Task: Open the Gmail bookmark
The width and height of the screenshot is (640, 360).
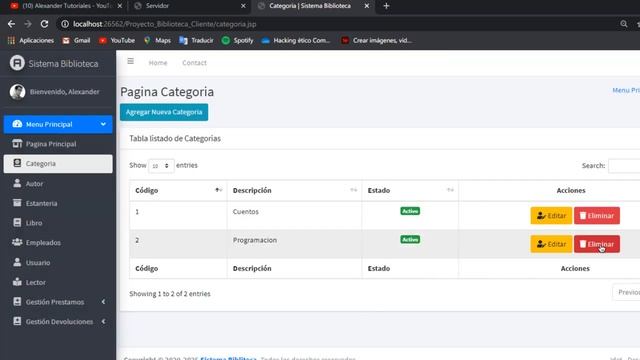Action: click(x=76, y=40)
